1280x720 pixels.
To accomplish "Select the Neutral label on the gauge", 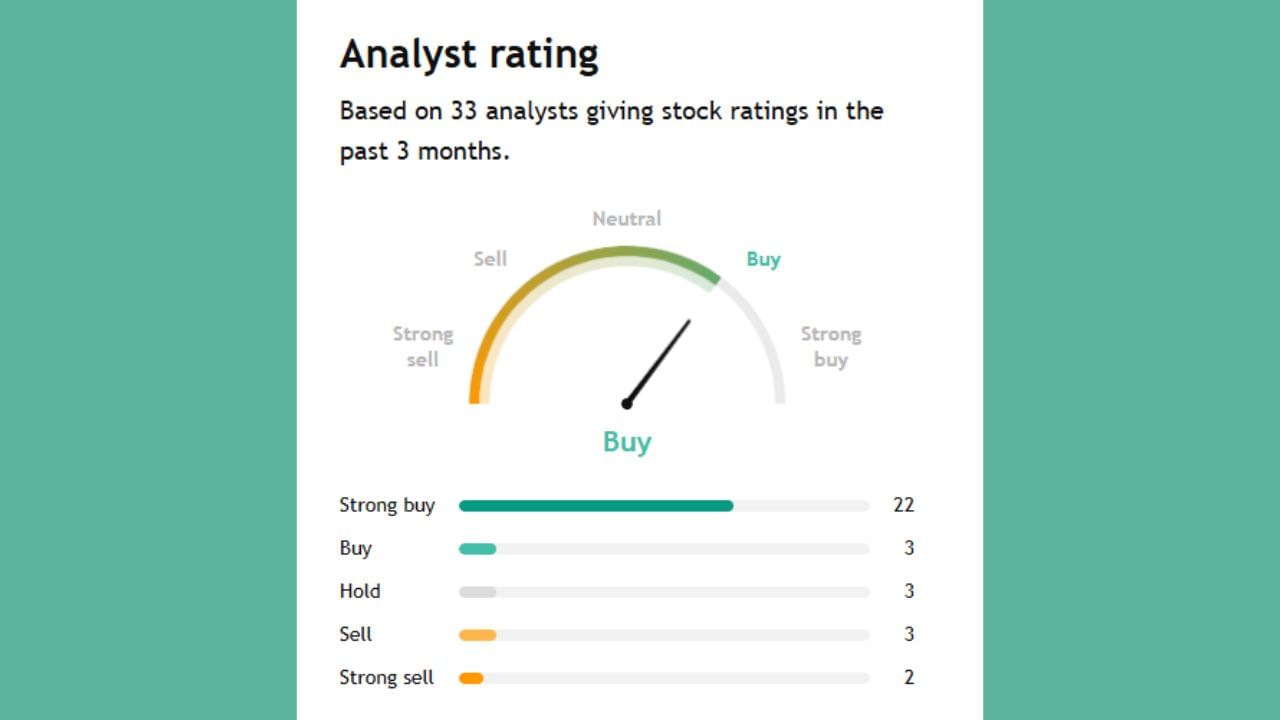I will click(x=627, y=218).
